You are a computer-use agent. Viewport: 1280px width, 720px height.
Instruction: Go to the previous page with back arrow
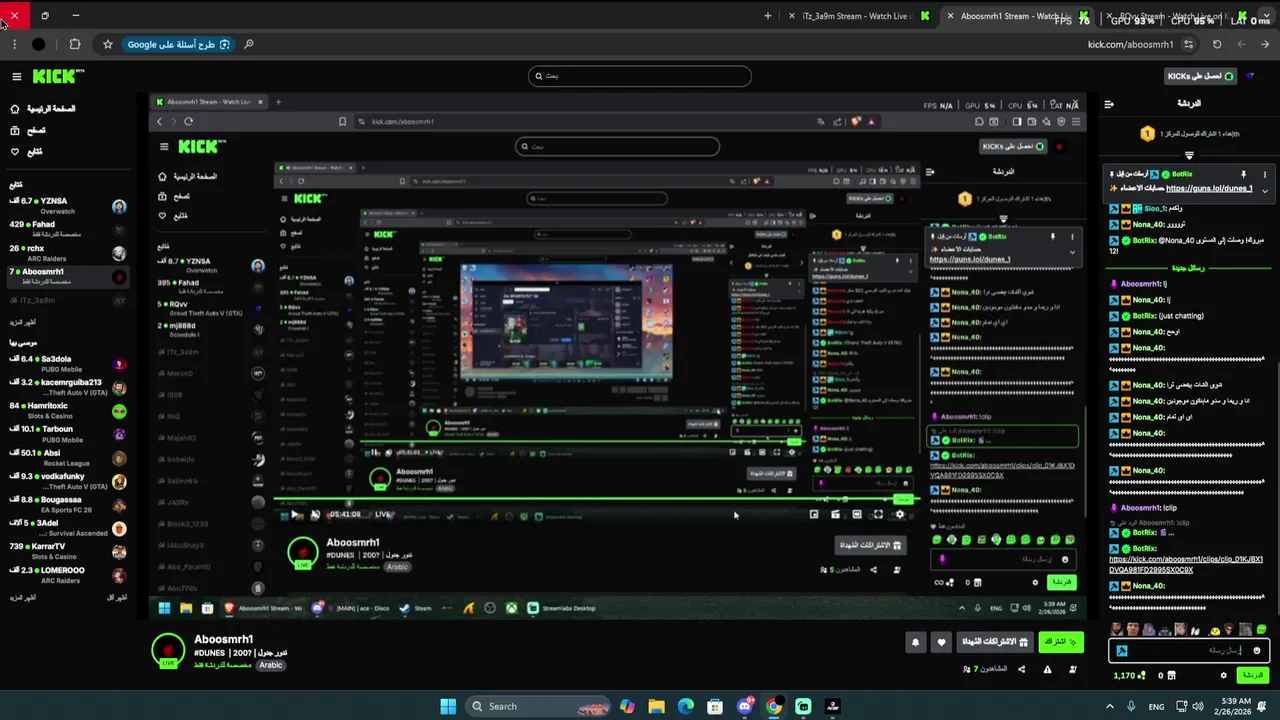[x=1265, y=44]
